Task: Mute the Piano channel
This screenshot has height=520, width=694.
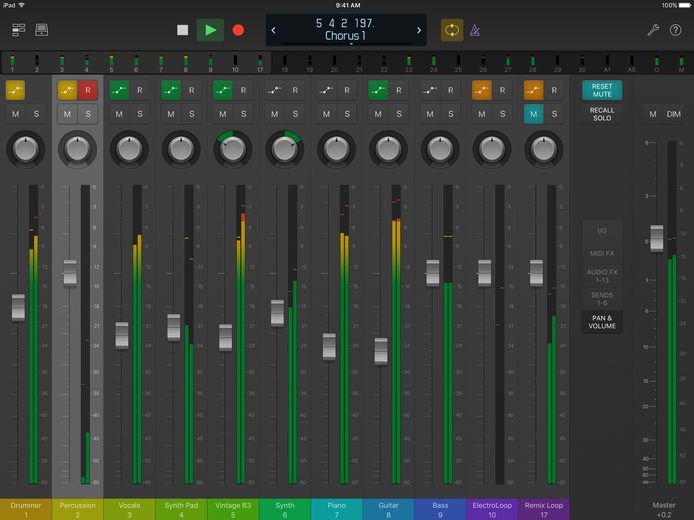Action: click(x=326, y=114)
